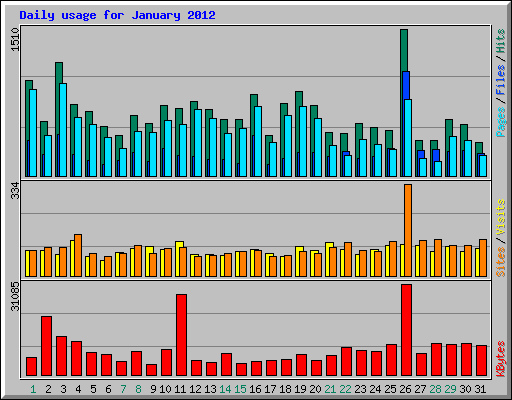Screen dimensions: 512x400
Task: Click the yellow "Visits" legend label
Action: [x=500, y=217]
